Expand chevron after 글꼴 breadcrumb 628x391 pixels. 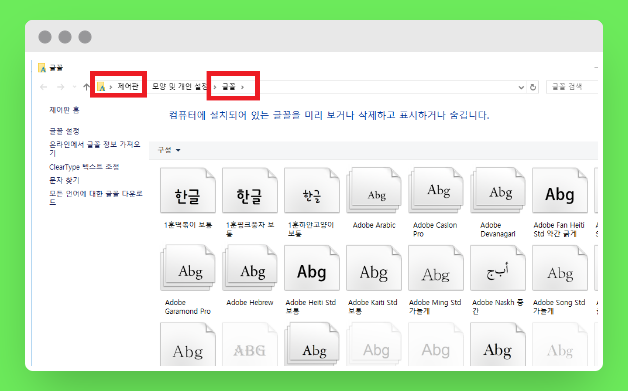[242, 87]
